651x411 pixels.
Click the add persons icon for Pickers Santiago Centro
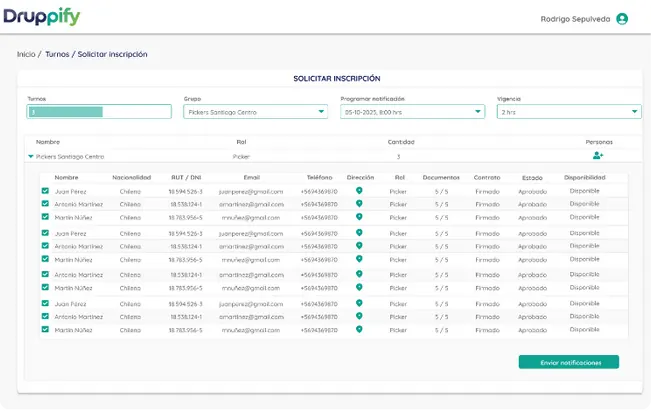(x=598, y=155)
